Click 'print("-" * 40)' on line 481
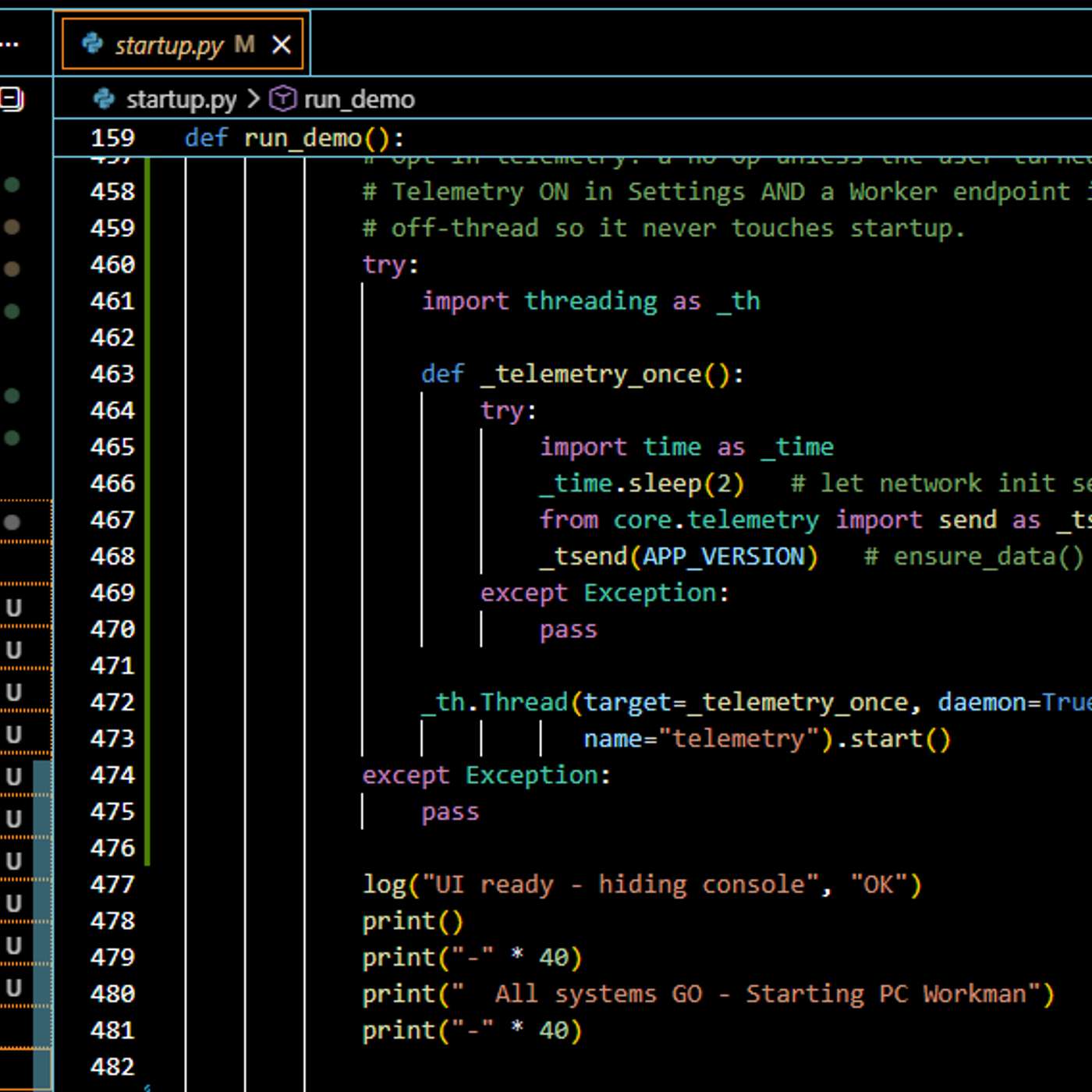The height and width of the screenshot is (1092, 1092). pyautogui.click(x=472, y=1030)
